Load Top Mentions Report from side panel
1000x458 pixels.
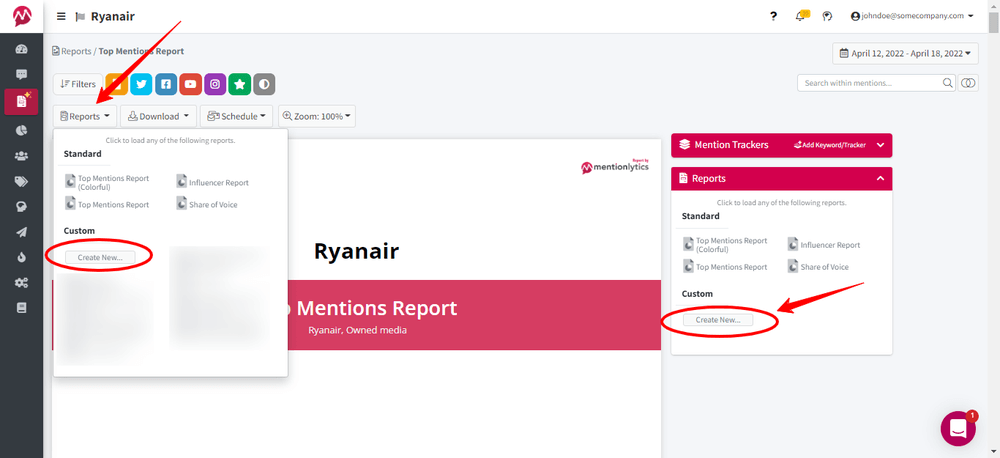[725, 267]
